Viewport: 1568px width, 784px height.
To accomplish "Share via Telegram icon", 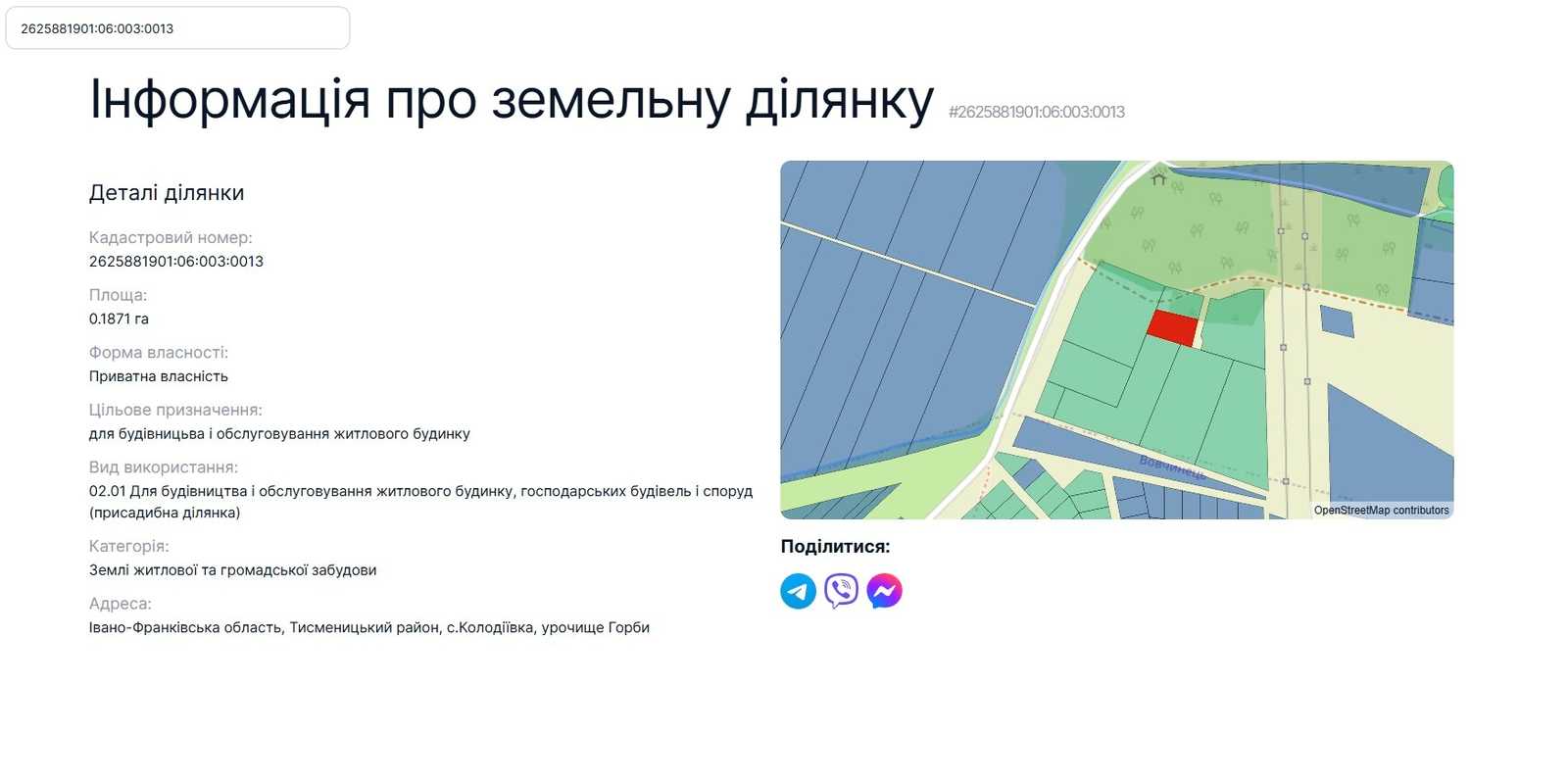I will (x=798, y=591).
